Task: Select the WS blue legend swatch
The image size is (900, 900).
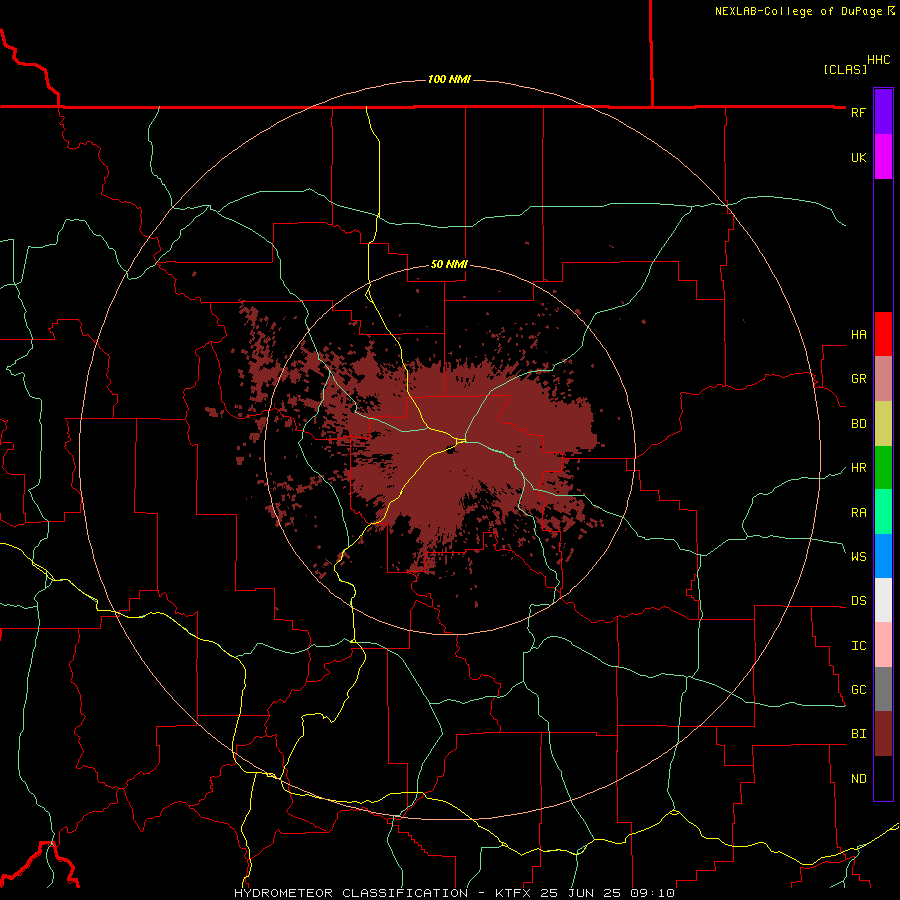Action: click(883, 556)
